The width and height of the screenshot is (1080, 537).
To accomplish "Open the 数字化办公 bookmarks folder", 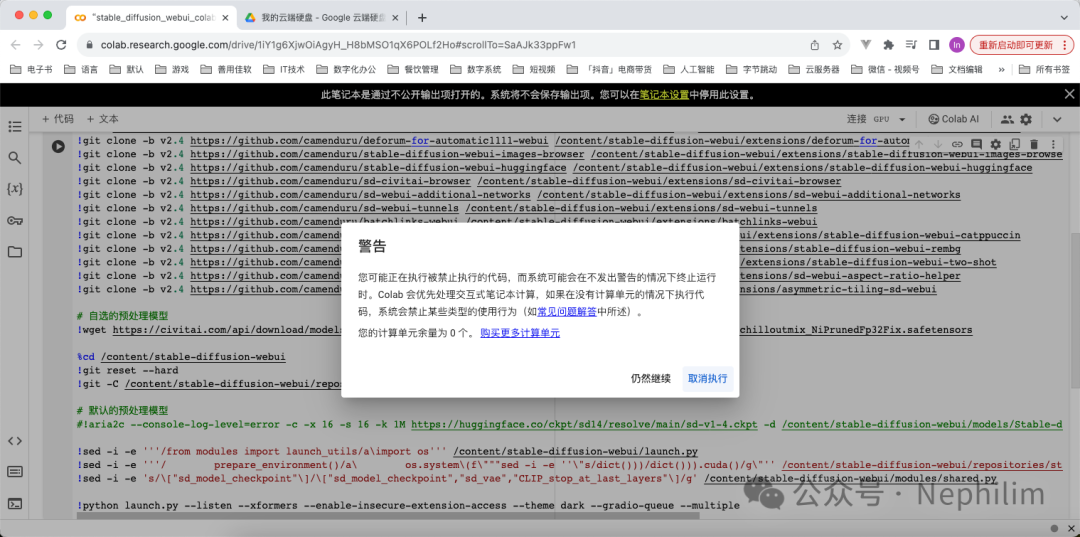I will click(x=347, y=69).
